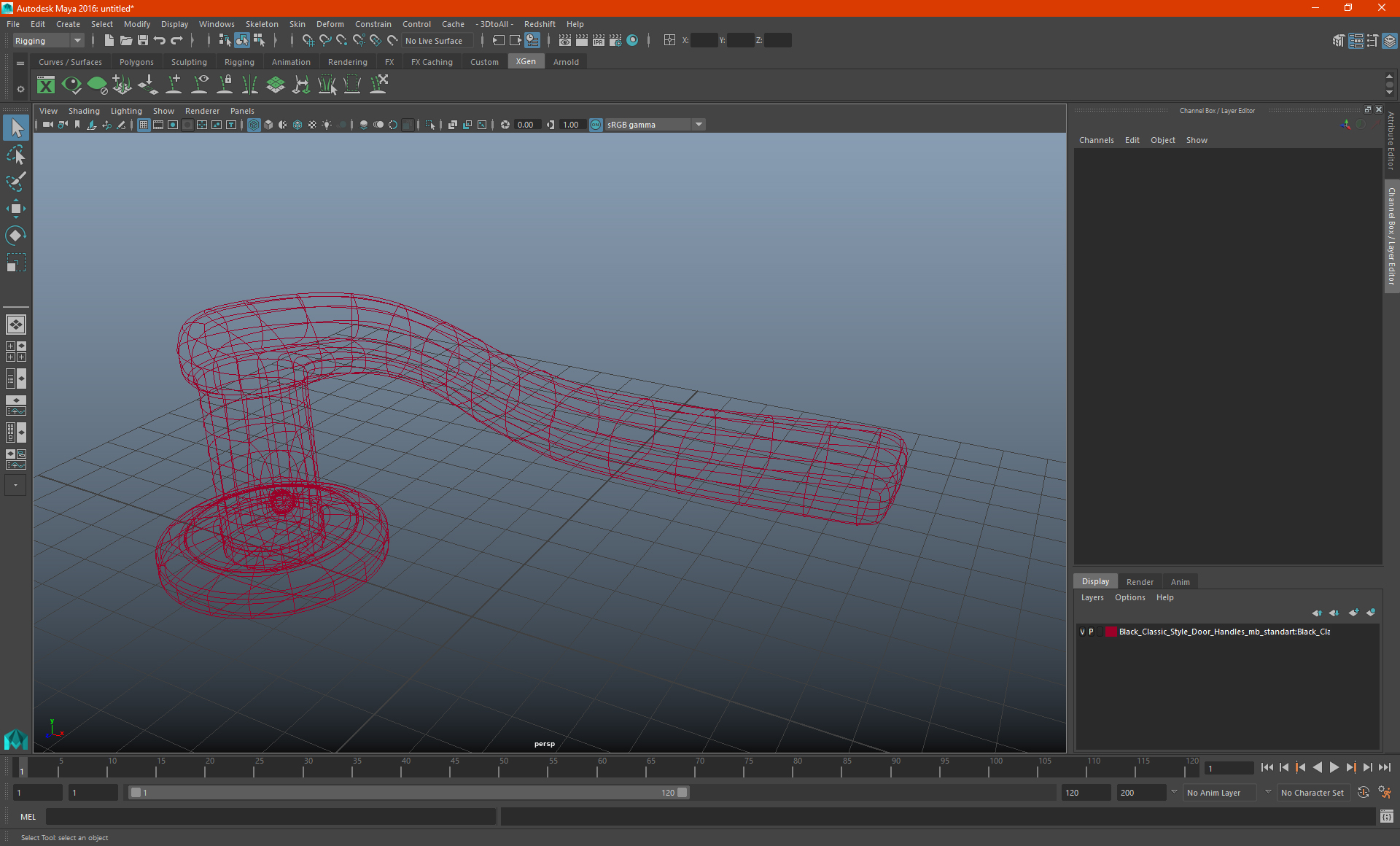Toggle smooth shade all cube in viewport toolbar
This screenshot has height=846, width=1400.
pyautogui.click(x=268, y=125)
